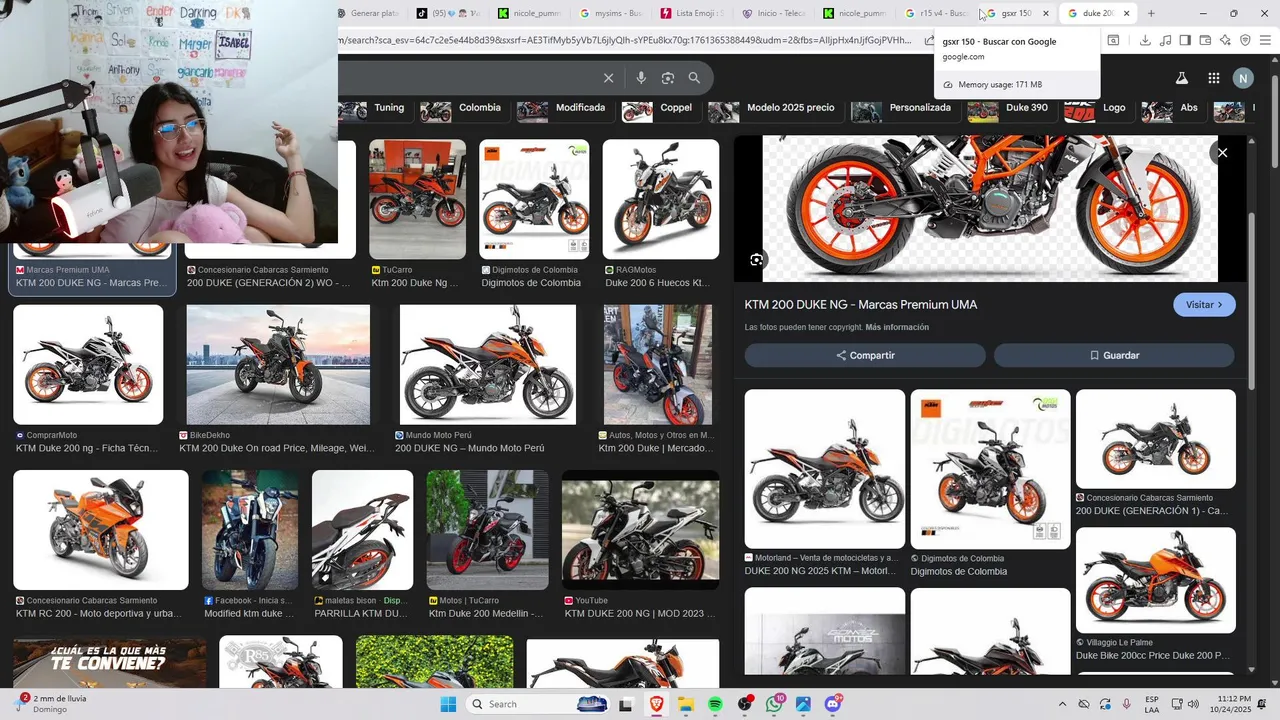Click the microphone tray icon
This screenshot has width=1280, height=720.
click(x=1126, y=704)
